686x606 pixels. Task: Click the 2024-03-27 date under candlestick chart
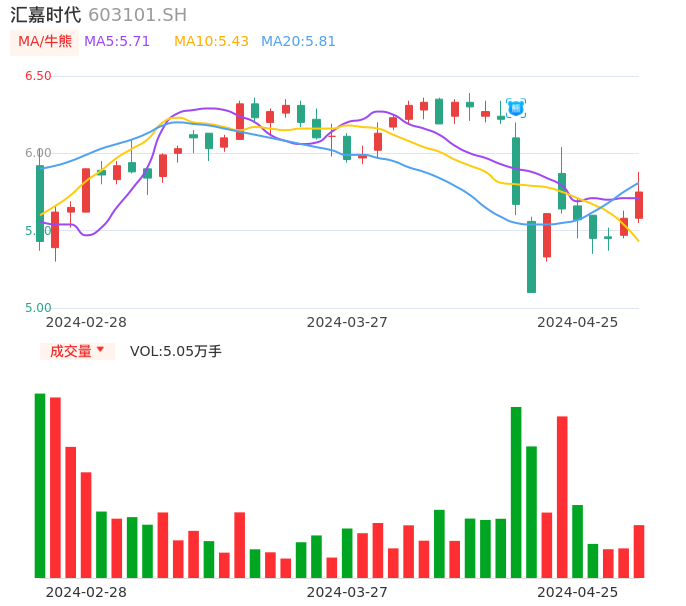coord(347,323)
